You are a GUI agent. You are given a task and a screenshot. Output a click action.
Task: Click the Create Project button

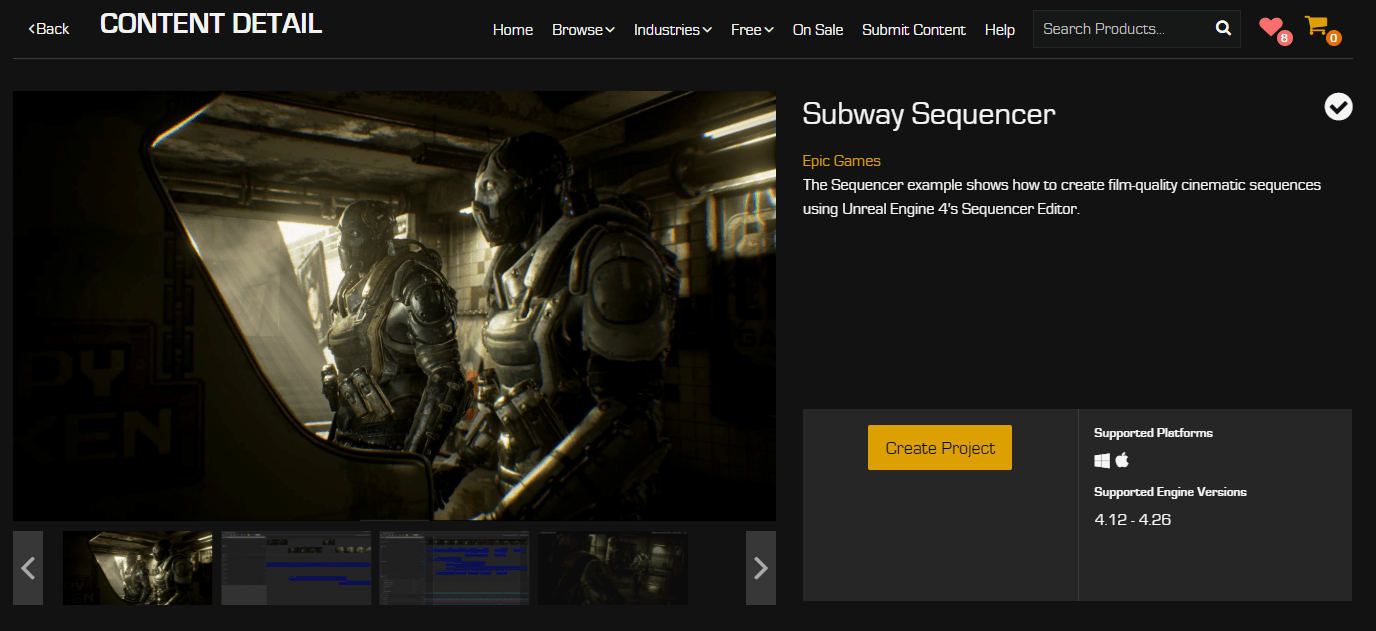(x=940, y=448)
